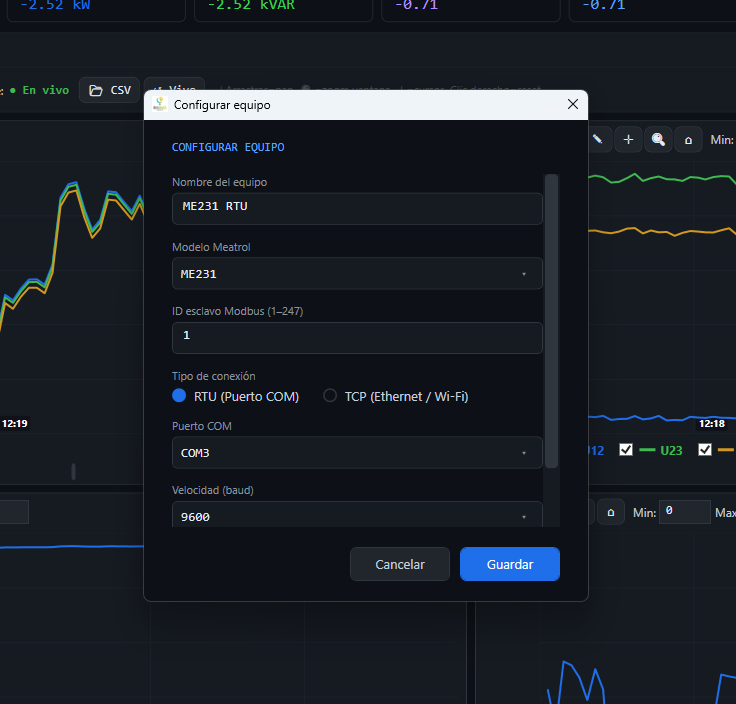Click the home reset icon beside lower Min field
736x704 pixels.
[611, 512]
